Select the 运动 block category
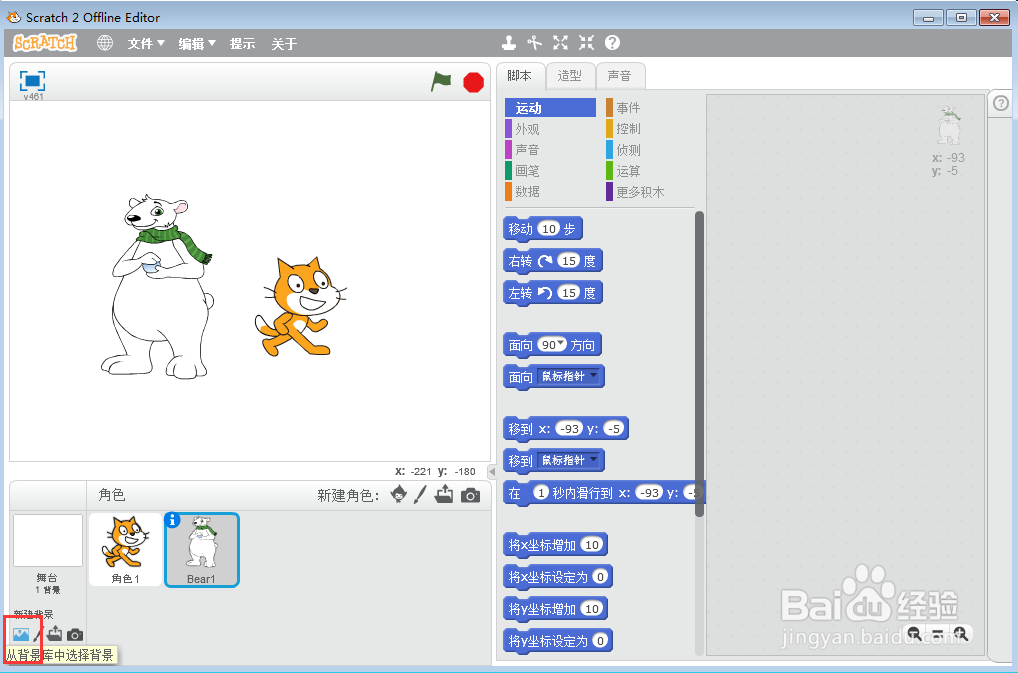 click(x=551, y=108)
